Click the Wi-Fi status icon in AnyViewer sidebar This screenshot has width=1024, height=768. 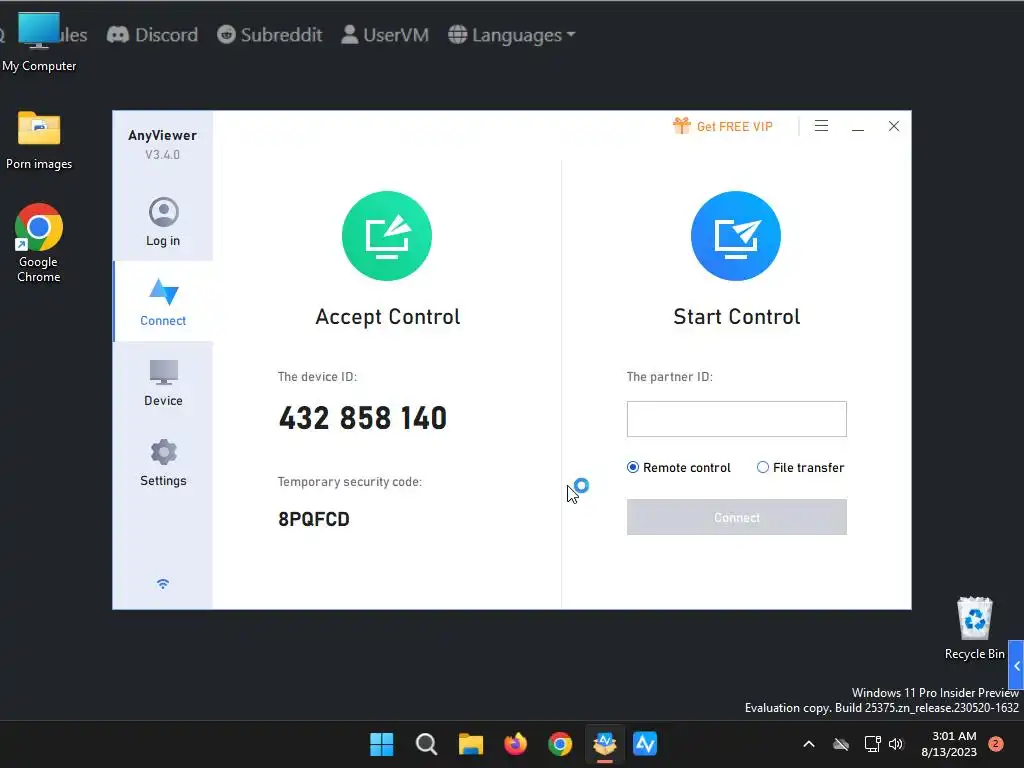tap(163, 583)
